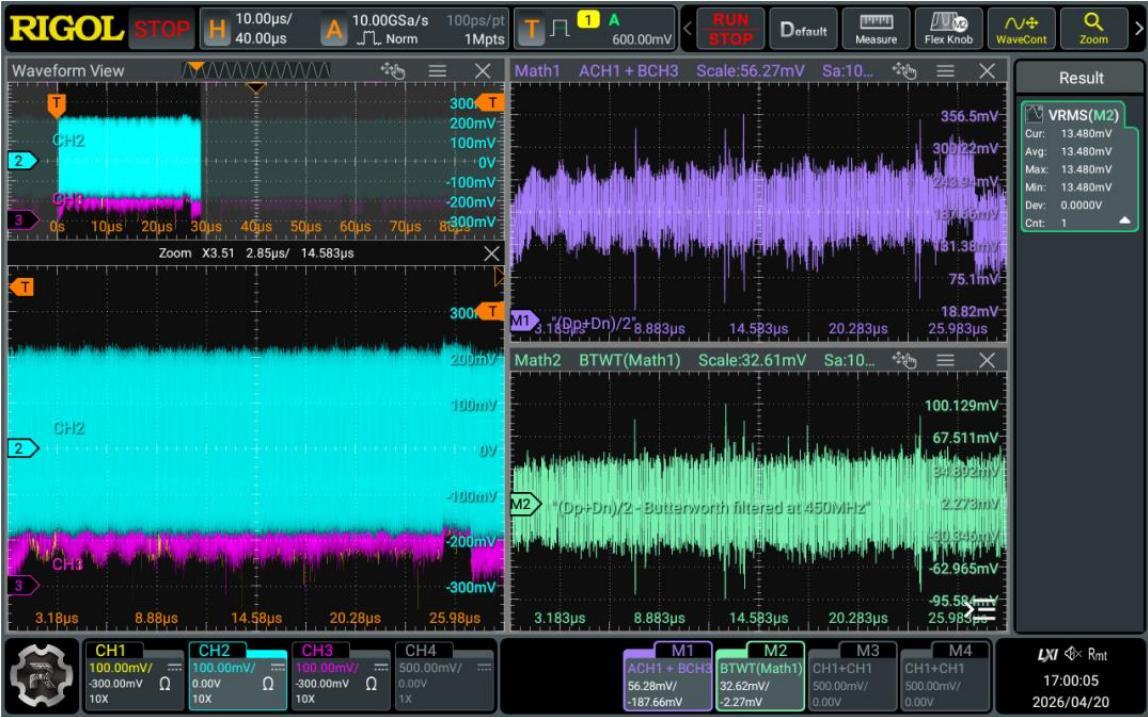Tap the touch-gesture icon in Waveform View header
The height and width of the screenshot is (717, 1148).
pos(392,70)
